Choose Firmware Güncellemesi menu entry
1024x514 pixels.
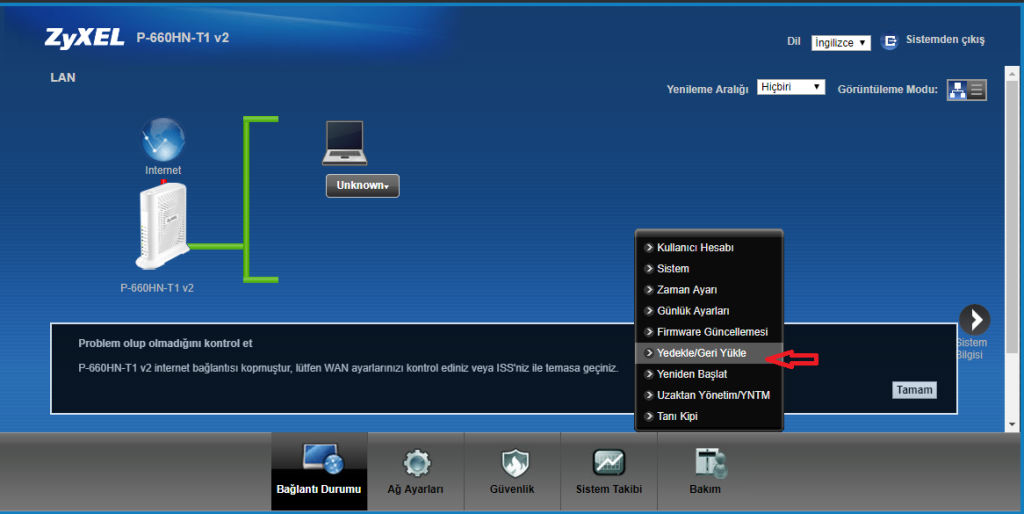tap(709, 332)
